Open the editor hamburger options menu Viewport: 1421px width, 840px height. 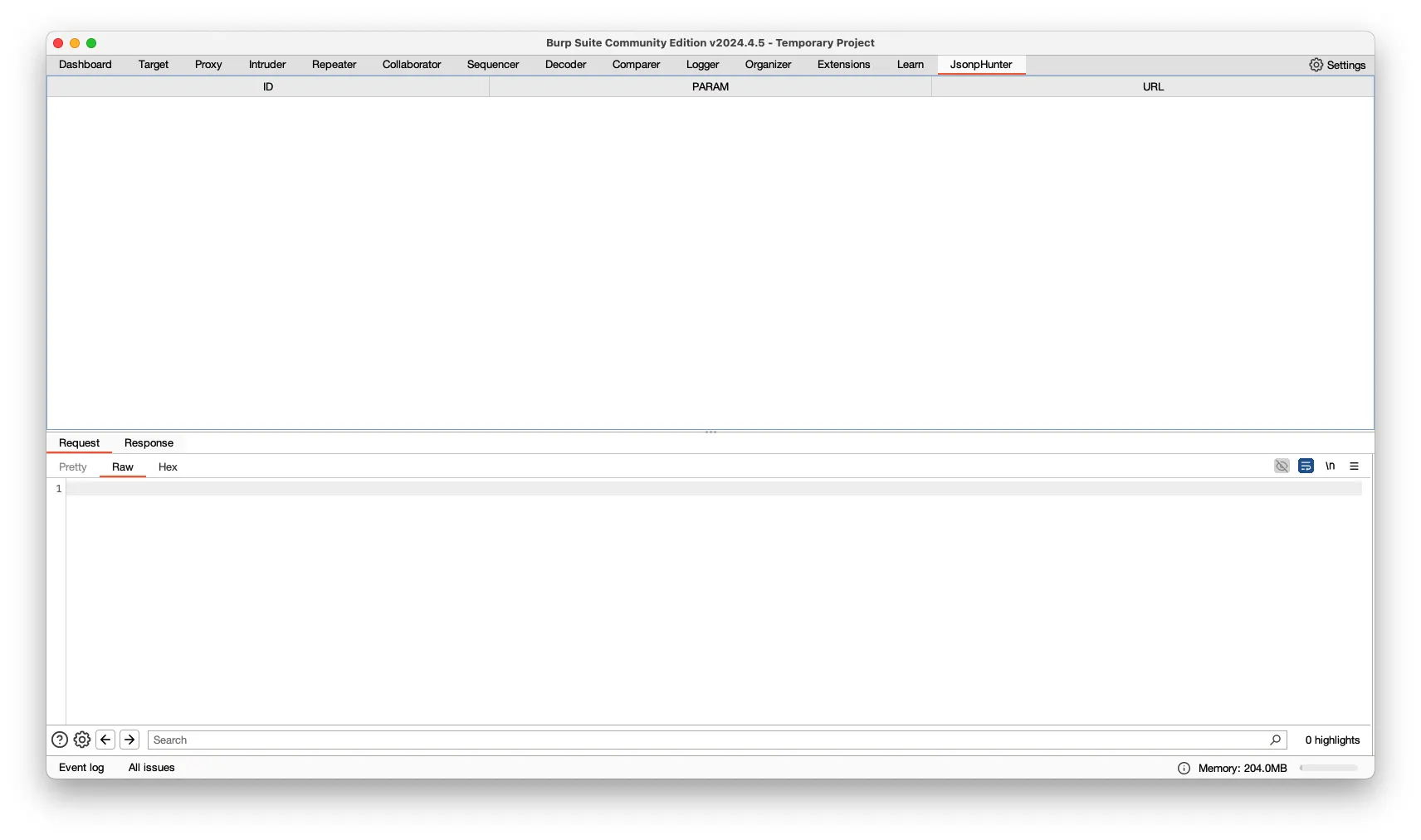tap(1354, 466)
